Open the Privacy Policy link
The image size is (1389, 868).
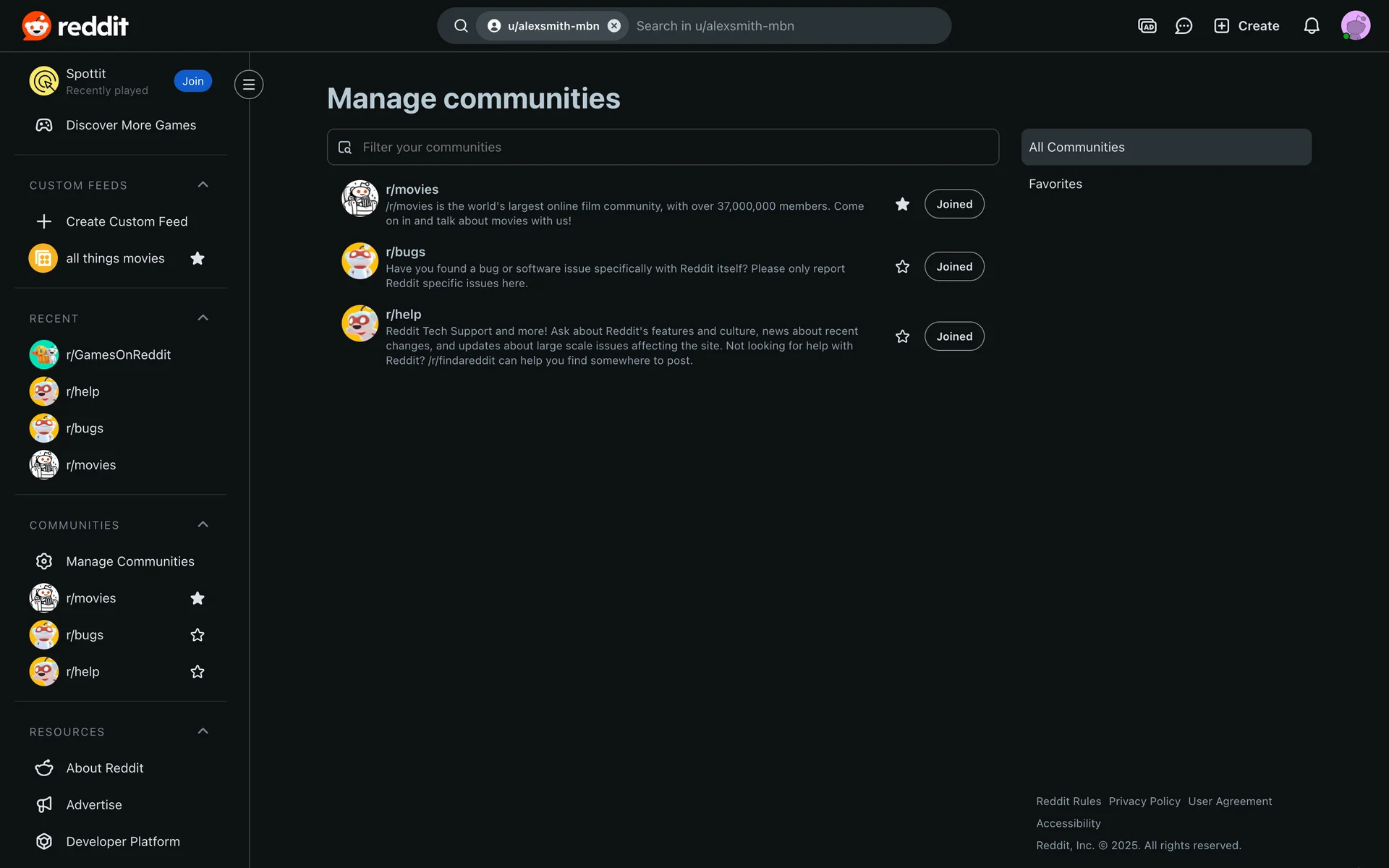coord(1144,801)
